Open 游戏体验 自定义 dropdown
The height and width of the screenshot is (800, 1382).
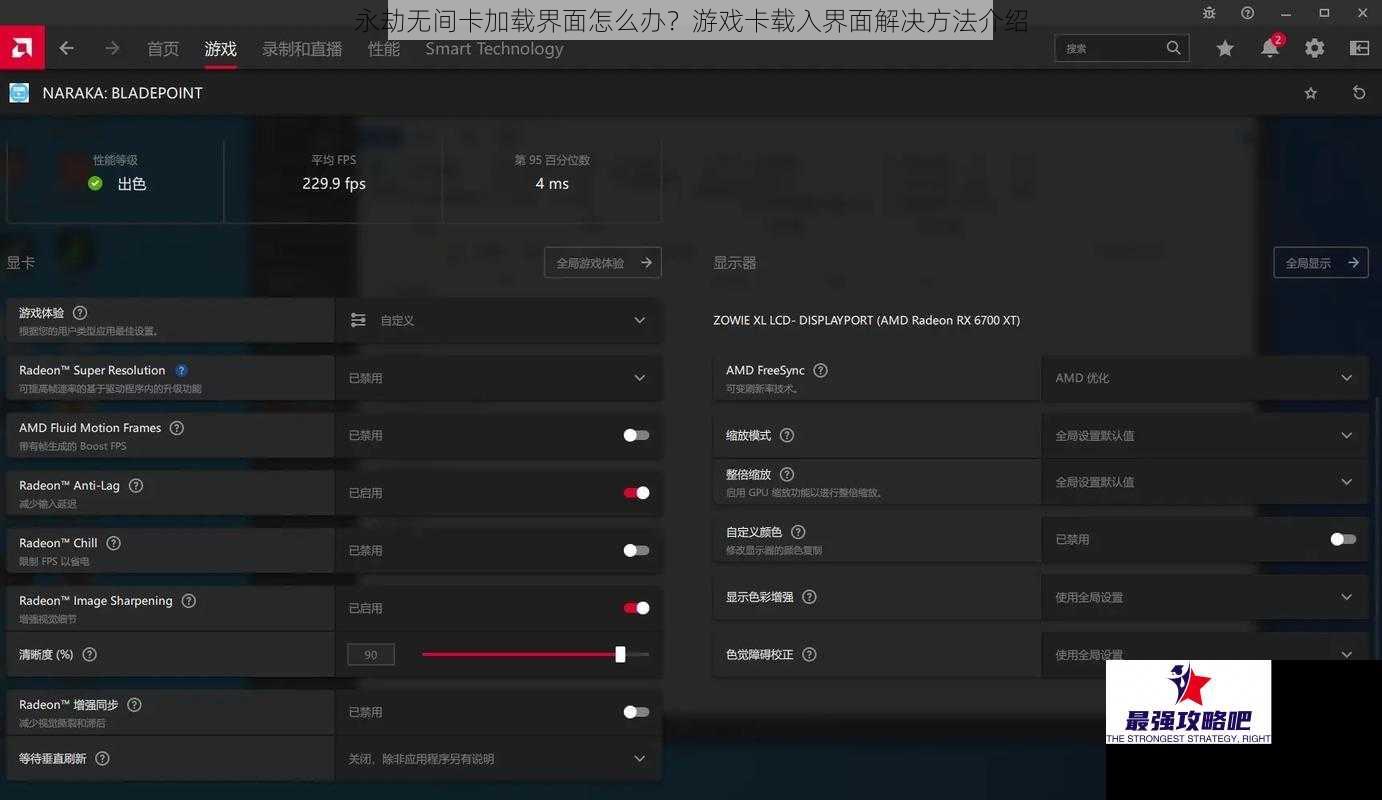[498, 320]
